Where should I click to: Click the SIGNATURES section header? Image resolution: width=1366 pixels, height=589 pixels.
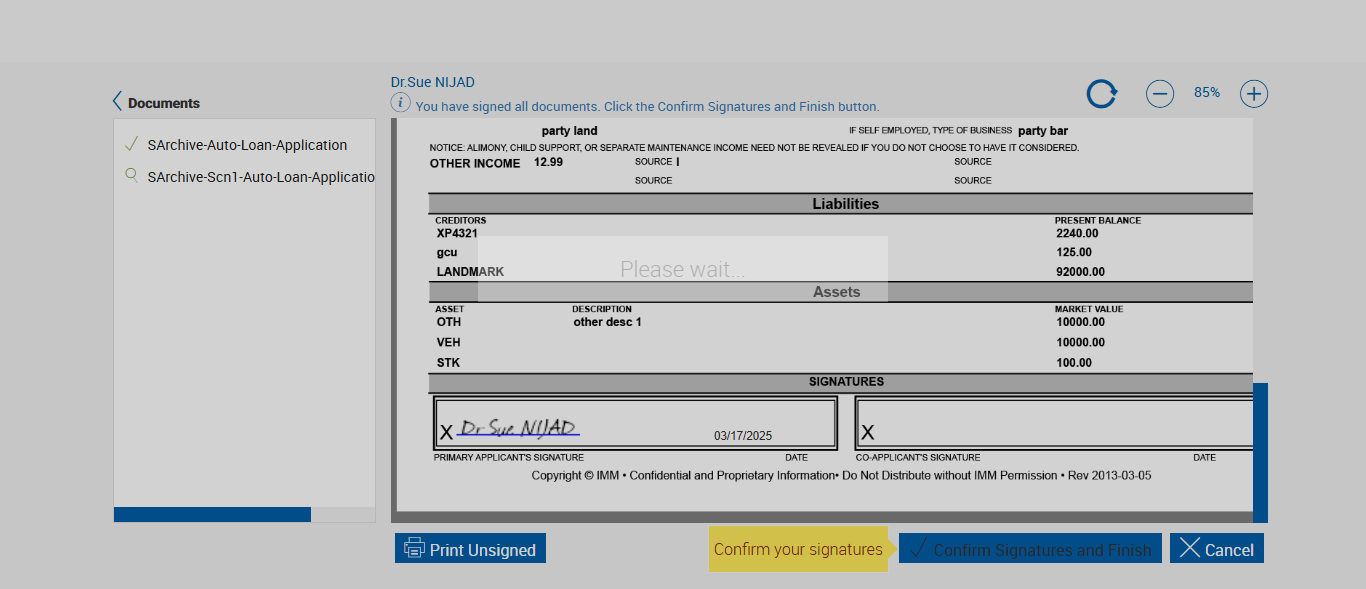click(846, 382)
